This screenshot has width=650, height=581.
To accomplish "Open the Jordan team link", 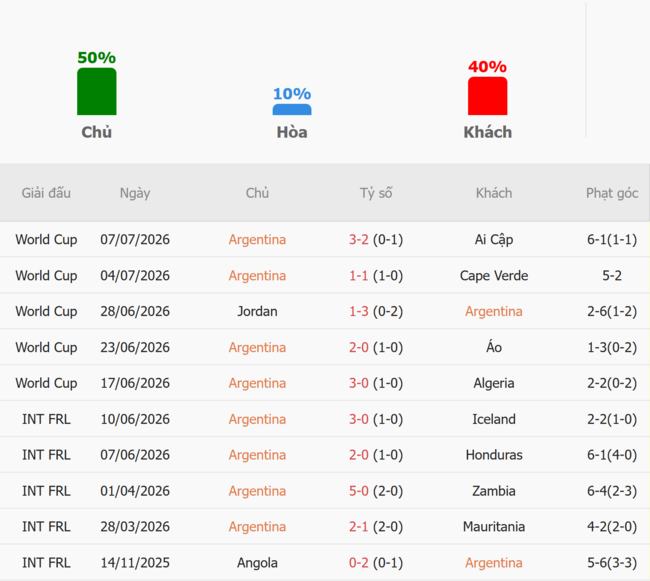I will [257, 311].
